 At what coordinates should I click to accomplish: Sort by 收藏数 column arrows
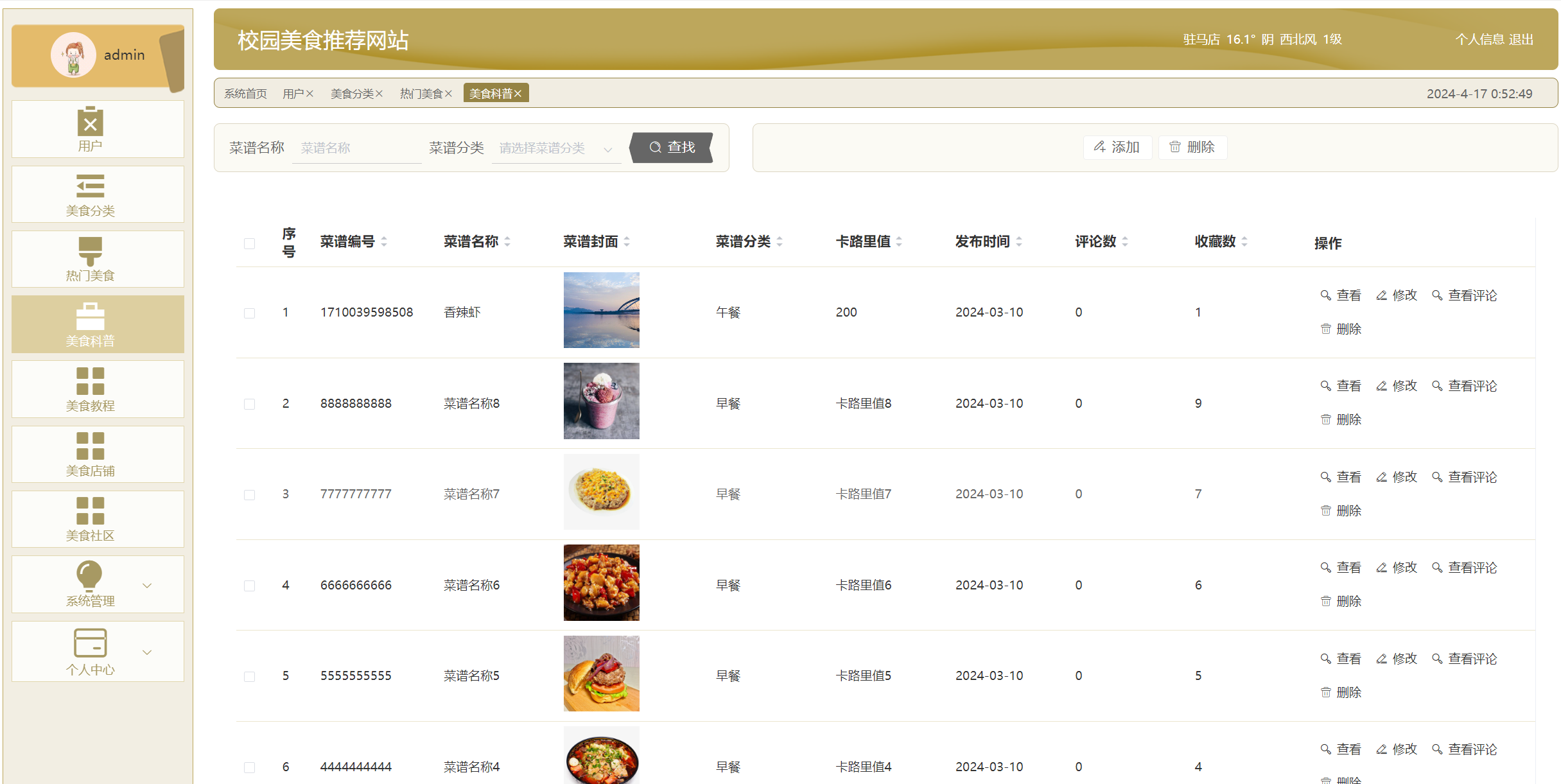coord(1244,241)
